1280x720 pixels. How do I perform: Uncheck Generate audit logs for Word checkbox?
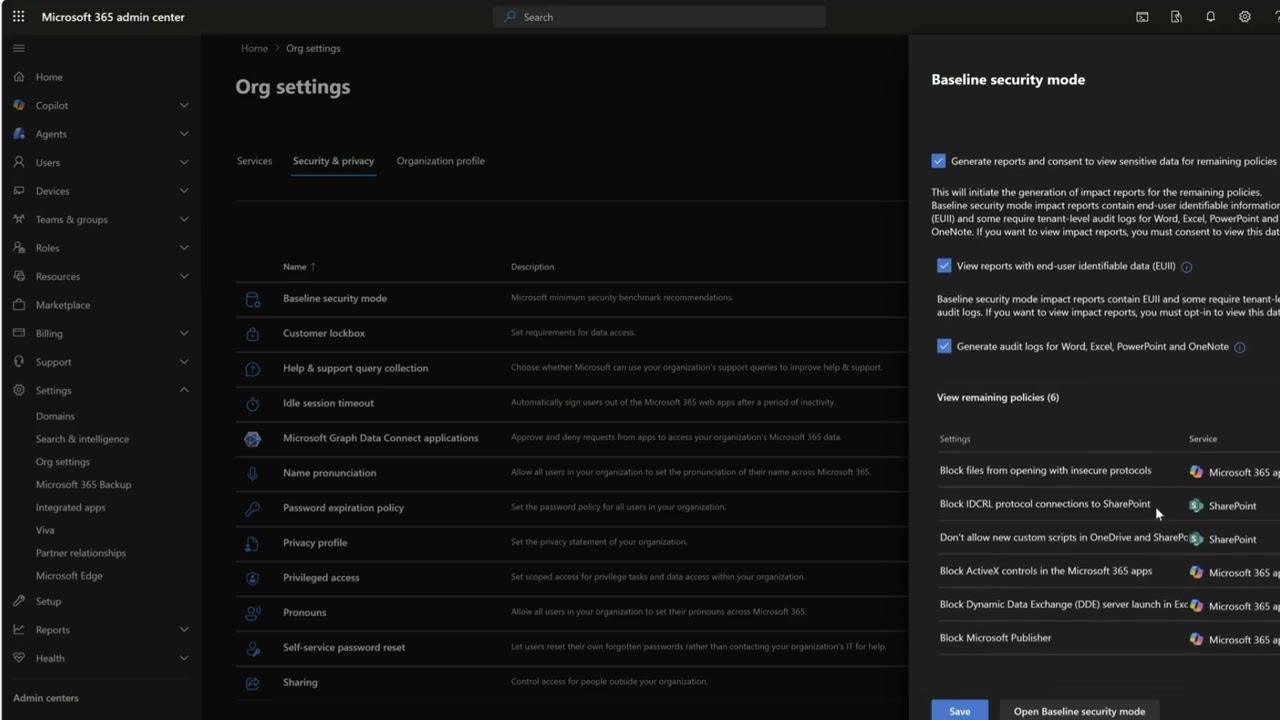tap(944, 346)
